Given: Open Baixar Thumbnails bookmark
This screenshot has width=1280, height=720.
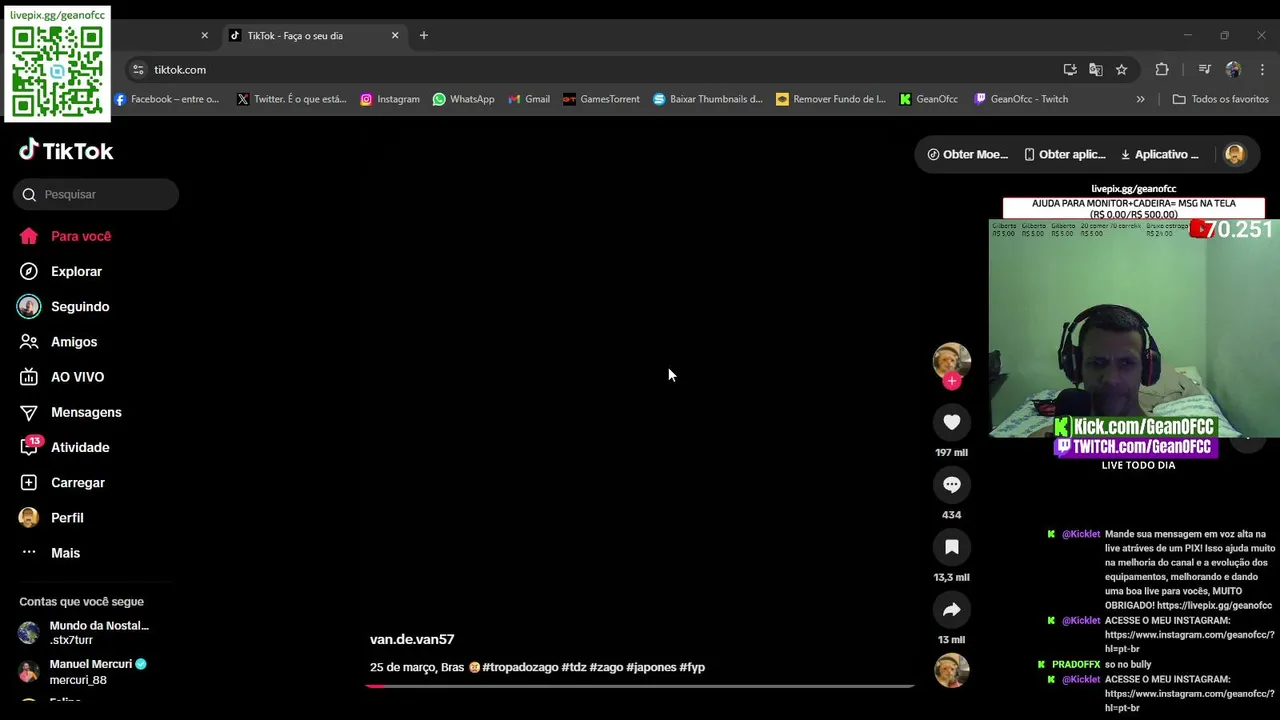Looking at the screenshot, I should (707, 99).
